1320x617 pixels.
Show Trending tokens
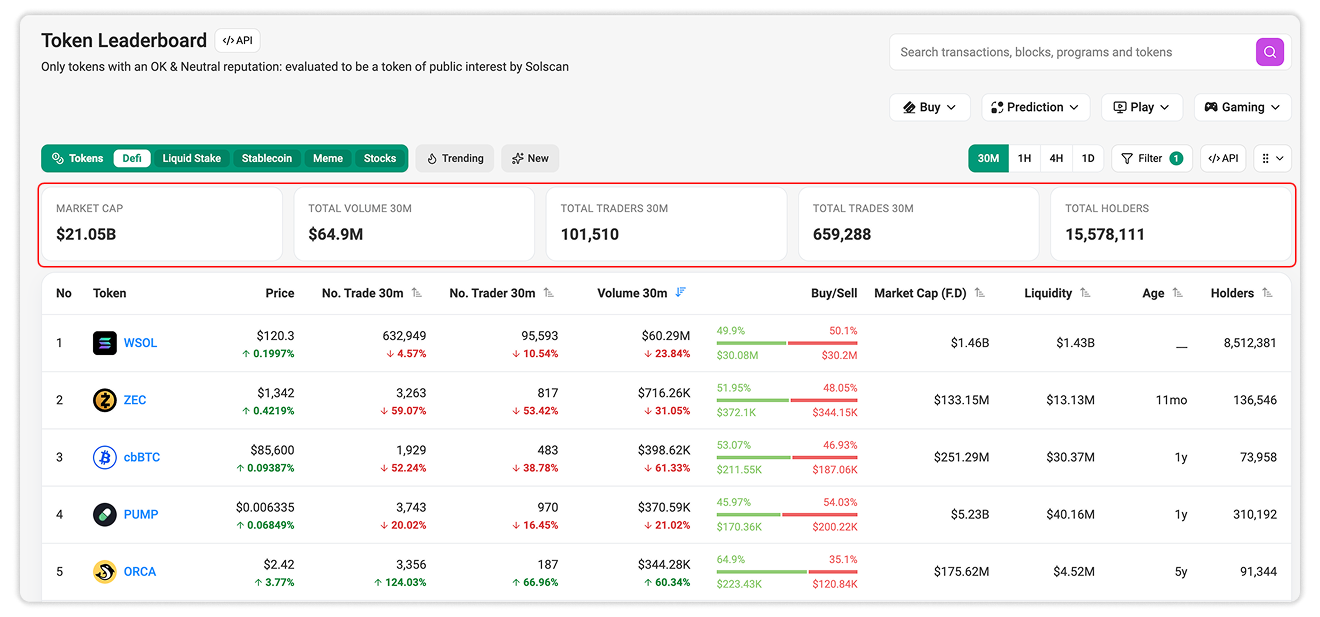(x=455, y=158)
